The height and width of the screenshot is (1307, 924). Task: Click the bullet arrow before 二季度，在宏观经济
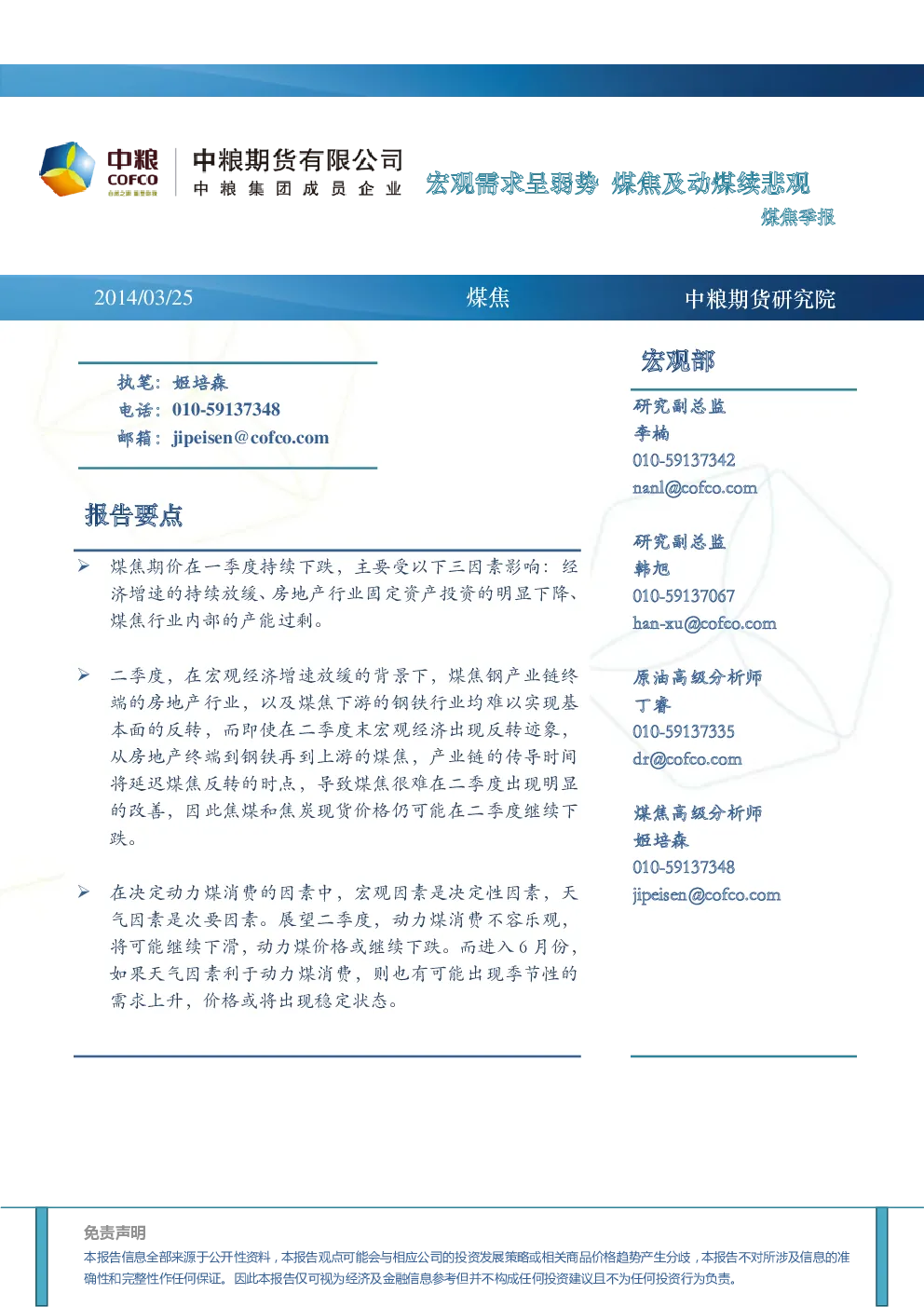pyautogui.click(x=84, y=674)
